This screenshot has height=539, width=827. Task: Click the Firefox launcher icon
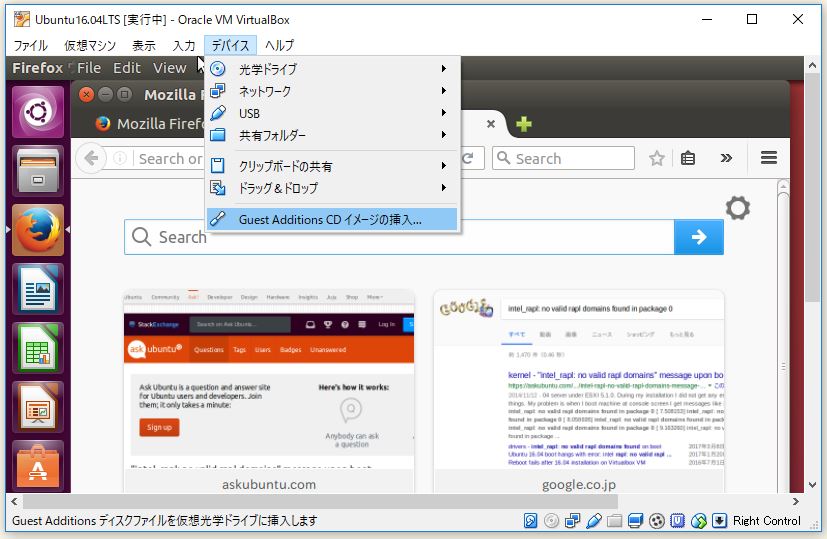pyautogui.click(x=37, y=230)
